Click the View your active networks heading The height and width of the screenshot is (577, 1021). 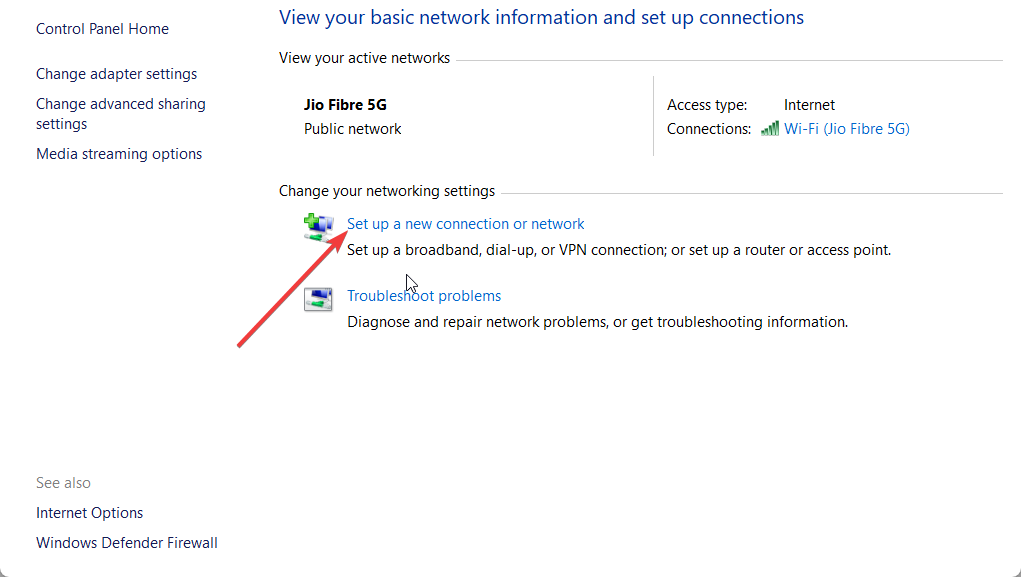coord(364,58)
